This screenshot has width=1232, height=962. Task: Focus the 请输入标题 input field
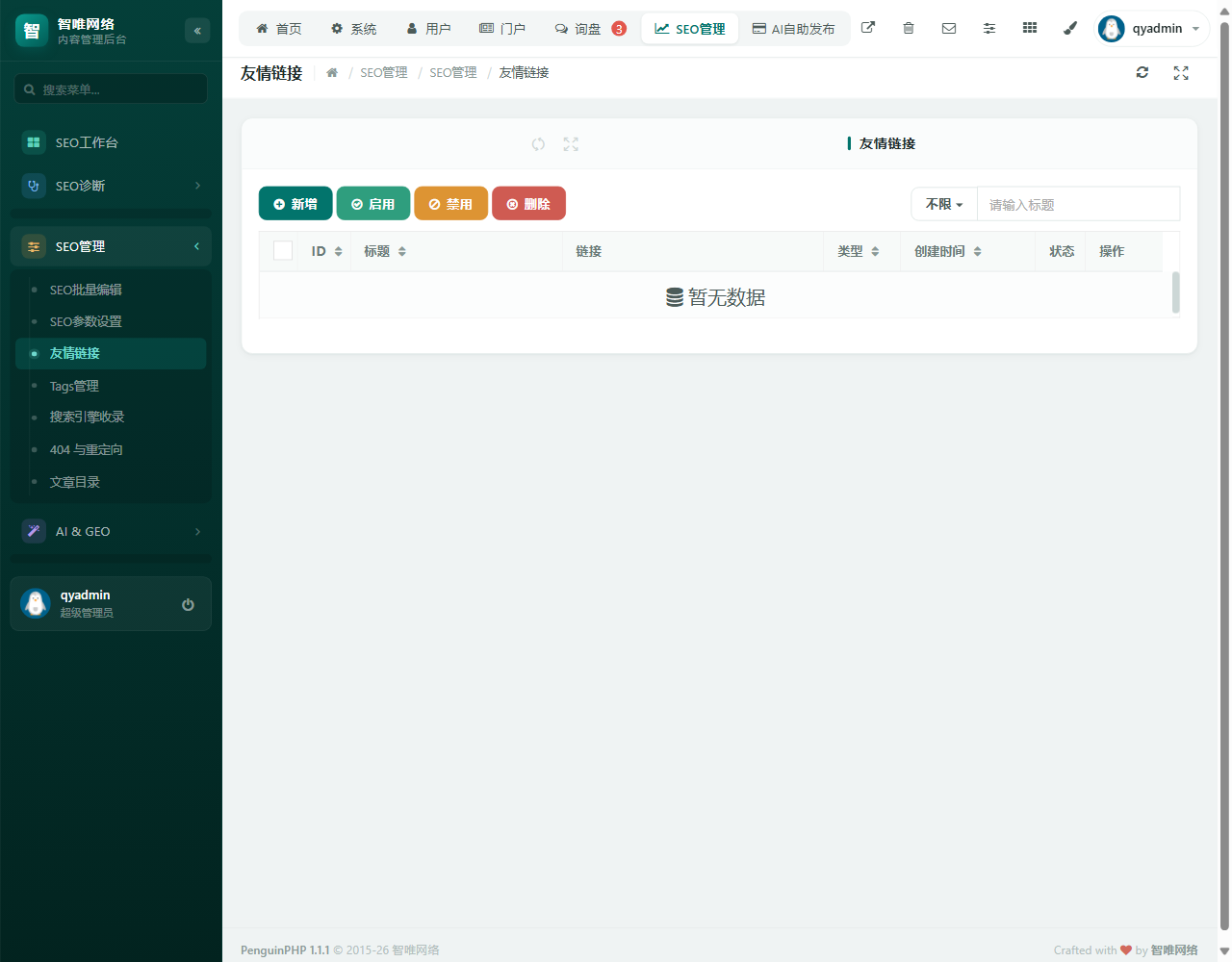pos(1078,204)
